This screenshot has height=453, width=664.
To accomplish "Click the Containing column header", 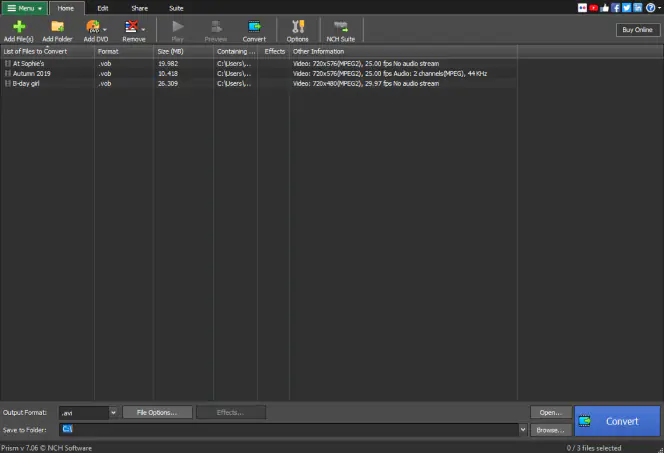I will click(x=235, y=51).
